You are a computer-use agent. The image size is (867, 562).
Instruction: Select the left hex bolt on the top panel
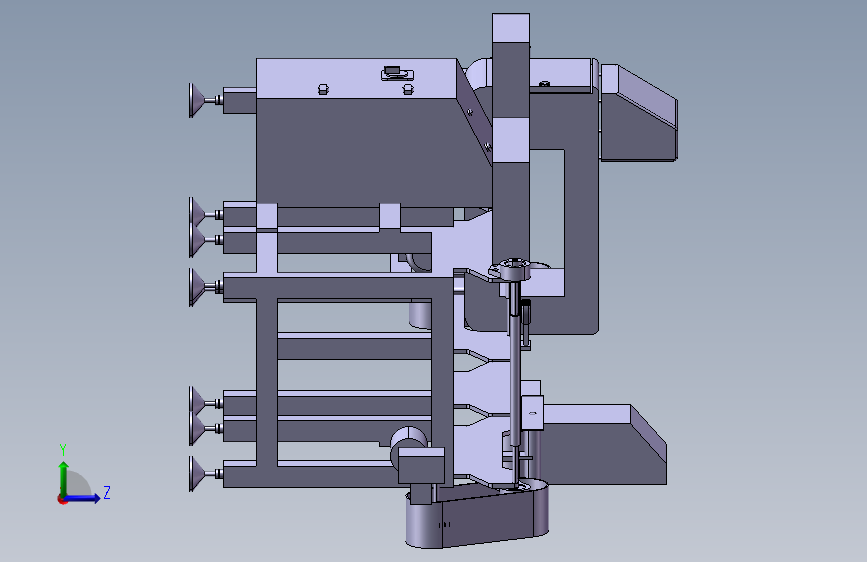coord(323,89)
